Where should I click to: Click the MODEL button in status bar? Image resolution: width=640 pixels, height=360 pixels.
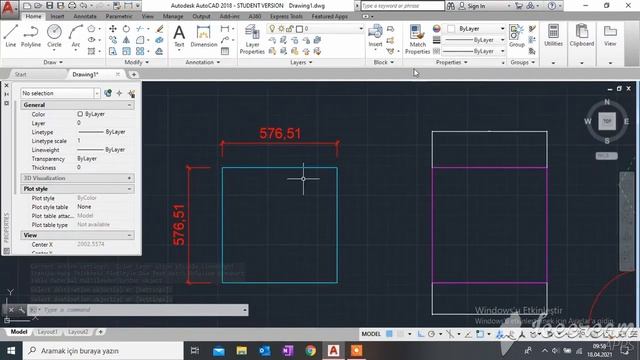coord(371,334)
